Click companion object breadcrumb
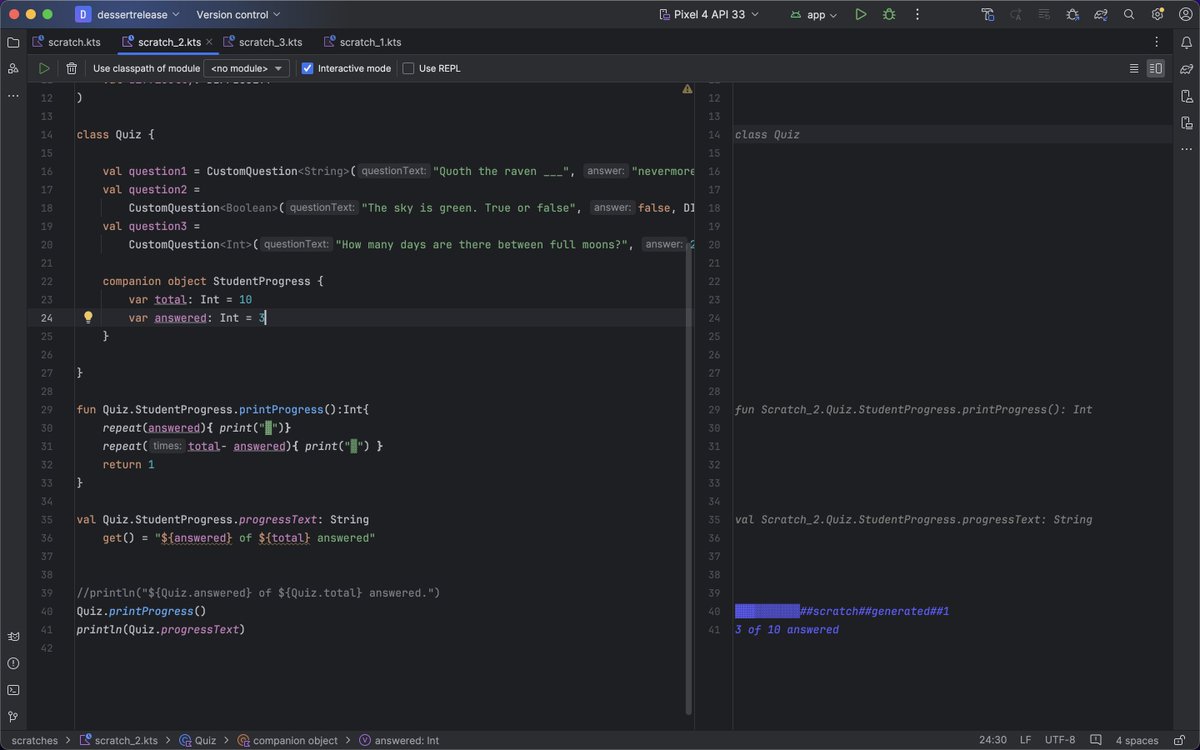1200x750 pixels. [x=287, y=741]
